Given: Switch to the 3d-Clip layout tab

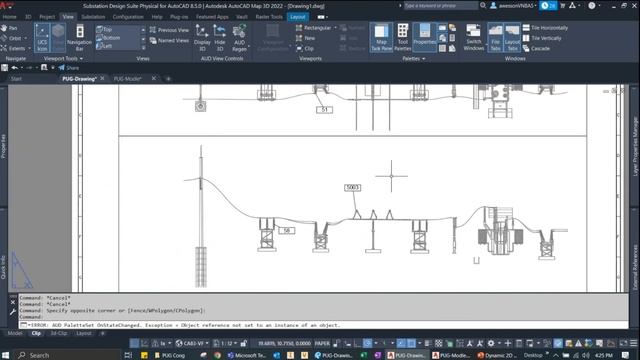Looking at the screenshot, I should click(x=59, y=333).
